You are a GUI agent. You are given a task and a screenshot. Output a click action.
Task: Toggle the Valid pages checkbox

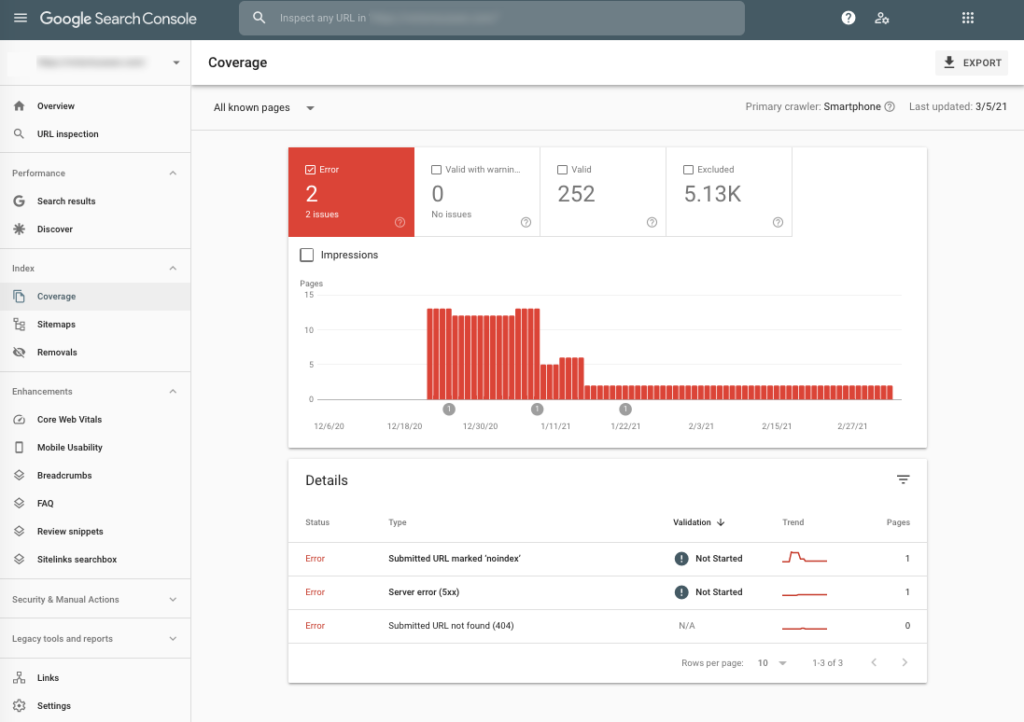[562, 170]
